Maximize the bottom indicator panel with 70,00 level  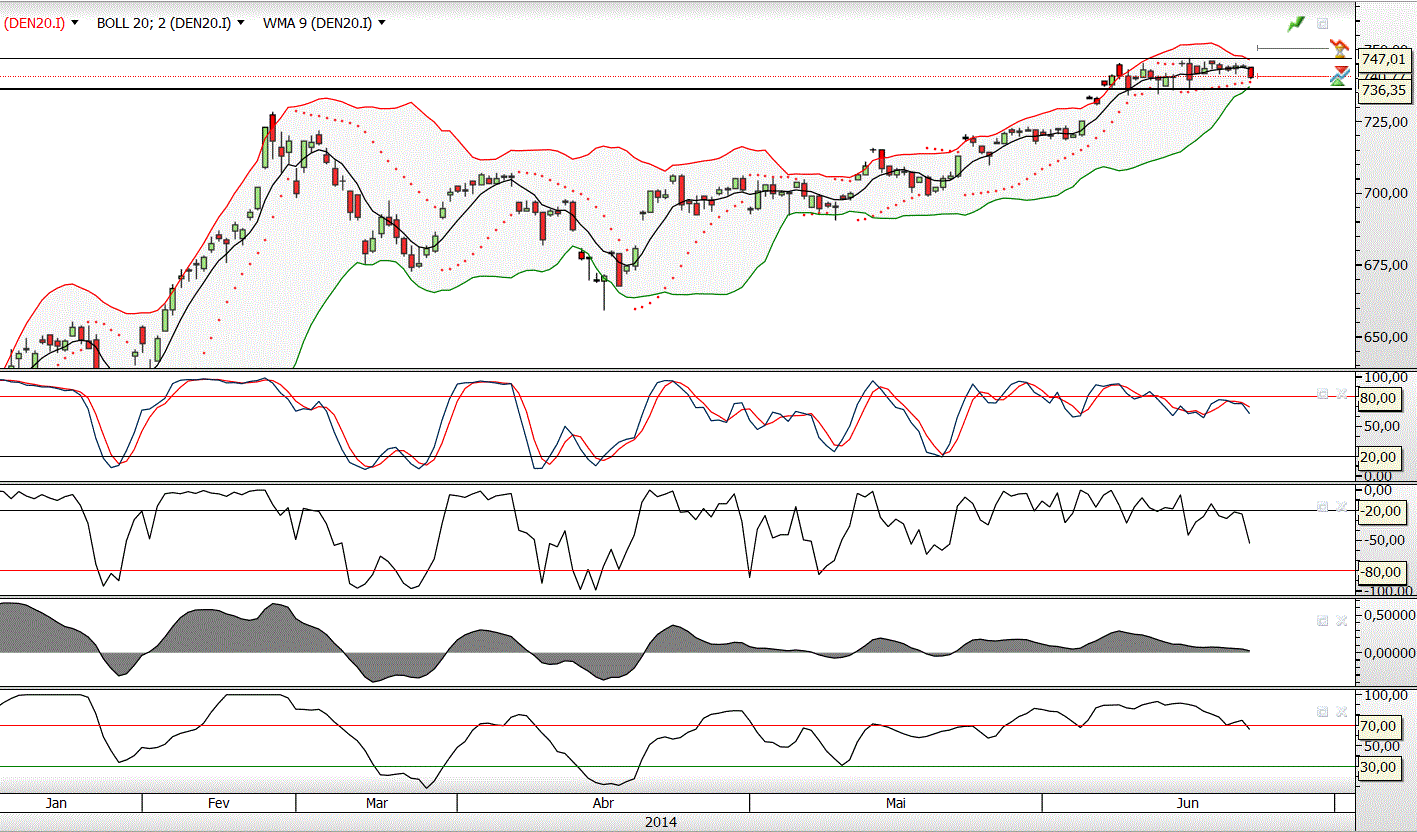(x=1322, y=712)
